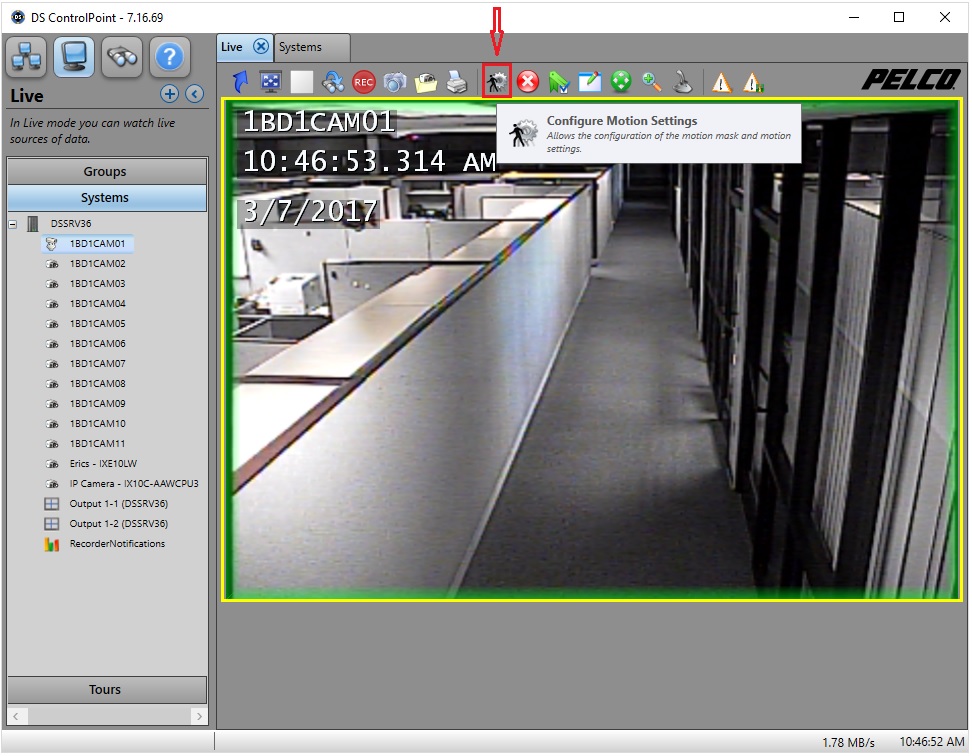Viewport: 972px width, 756px height.
Task: Stop the video with the red X icon
Action: coord(528,82)
